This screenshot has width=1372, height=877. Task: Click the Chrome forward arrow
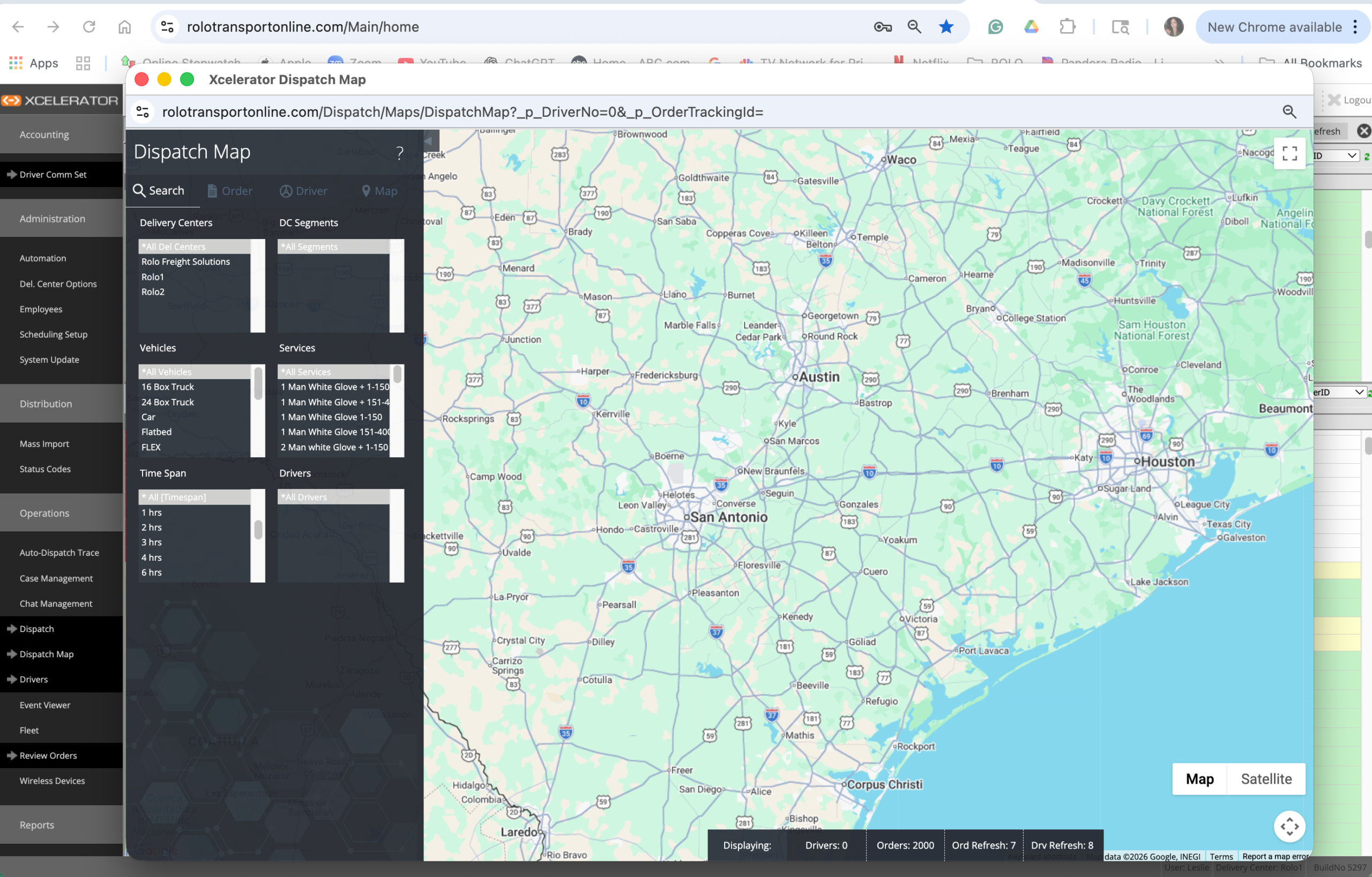[x=54, y=27]
